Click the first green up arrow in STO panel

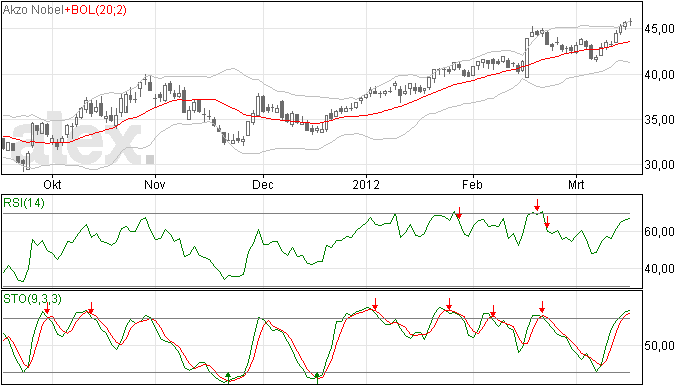click(x=228, y=378)
